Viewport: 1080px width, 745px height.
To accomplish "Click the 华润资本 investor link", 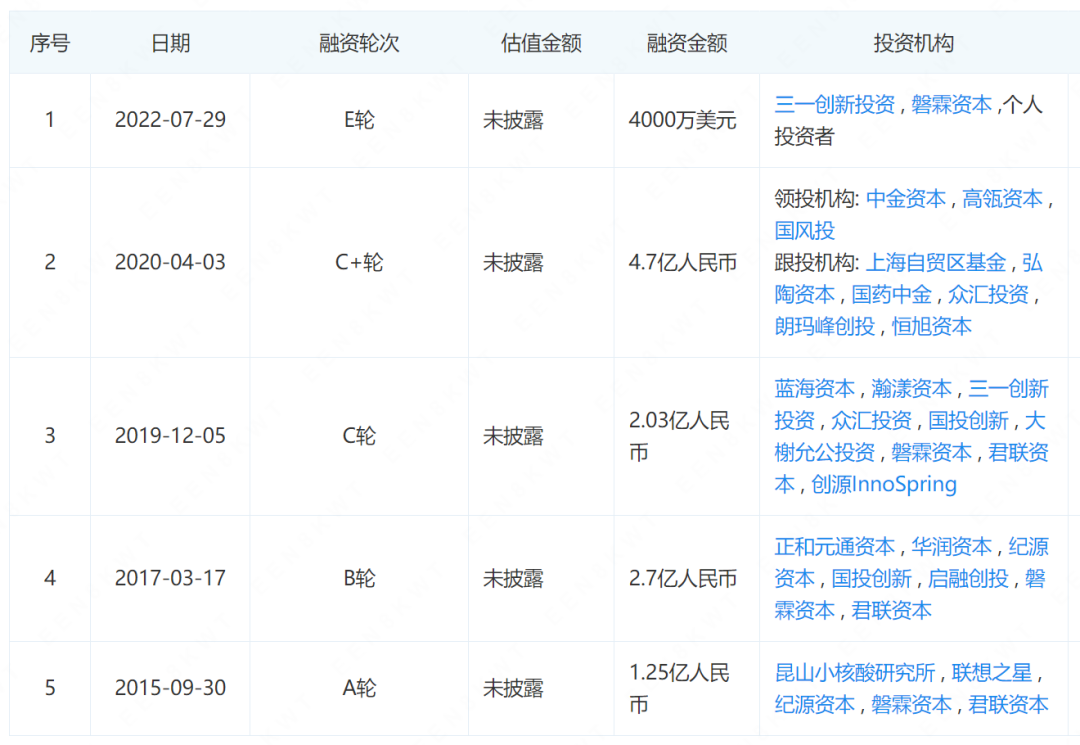I will coord(951,547).
